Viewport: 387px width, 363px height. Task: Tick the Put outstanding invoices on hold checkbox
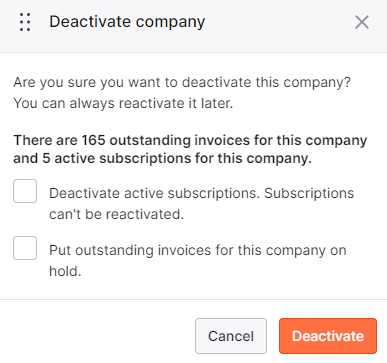(x=25, y=248)
